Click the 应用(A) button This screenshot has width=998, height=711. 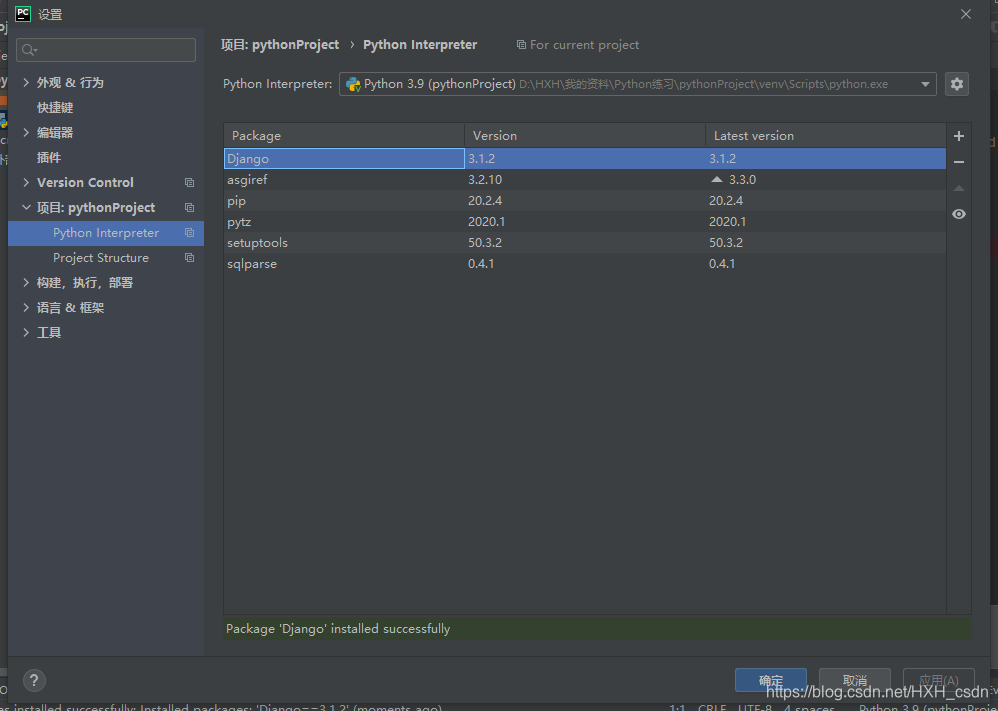(939, 680)
